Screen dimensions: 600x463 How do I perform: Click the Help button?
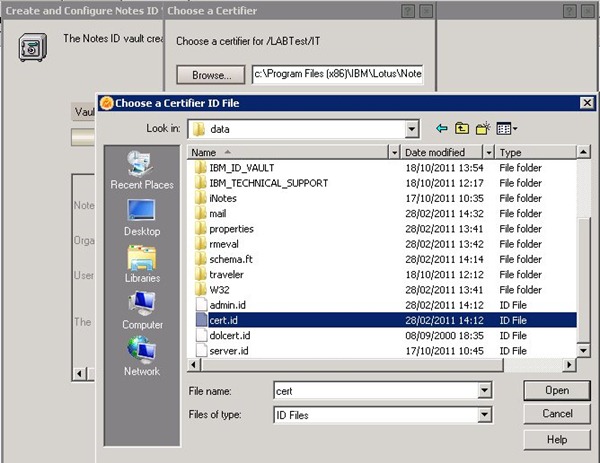tap(557, 440)
